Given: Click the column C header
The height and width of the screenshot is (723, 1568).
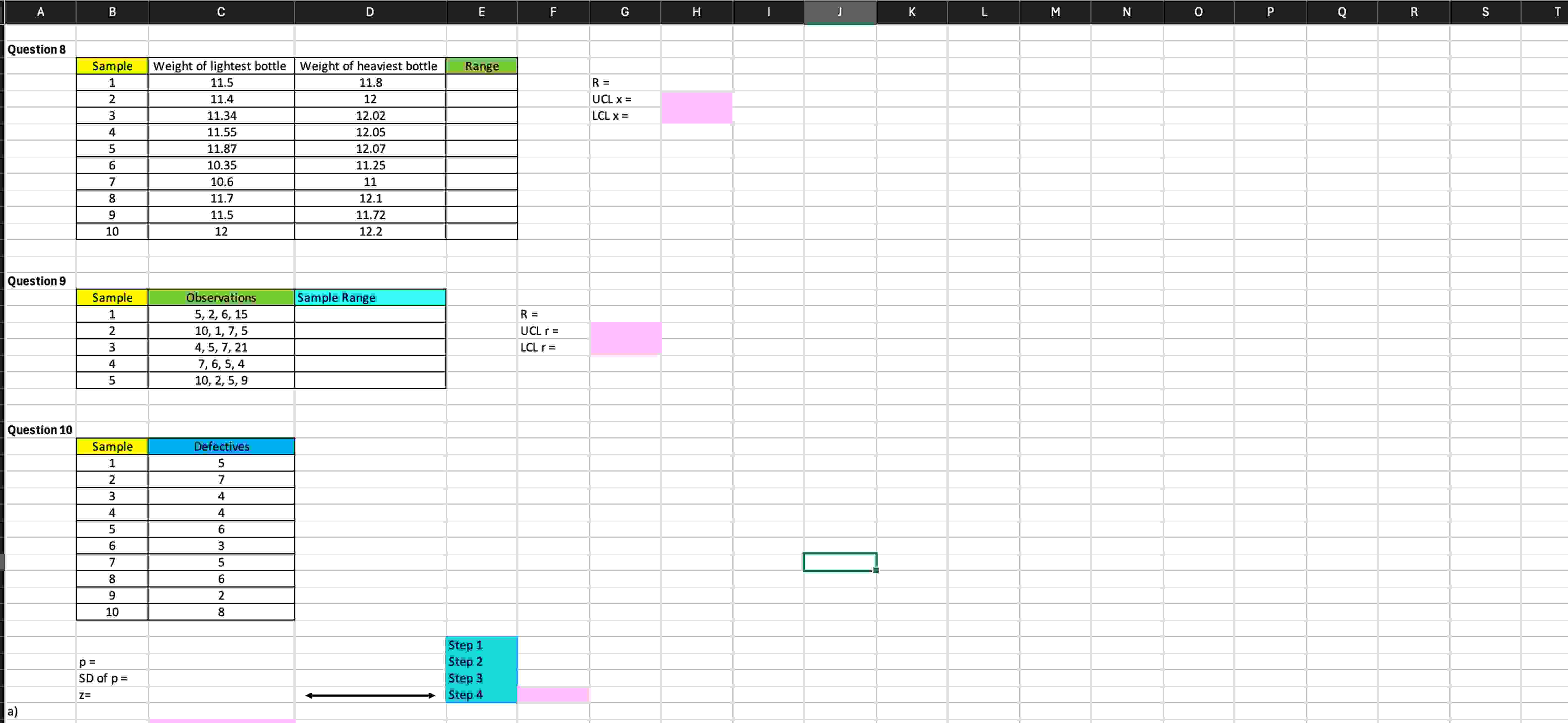Looking at the screenshot, I should tap(221, 12).
